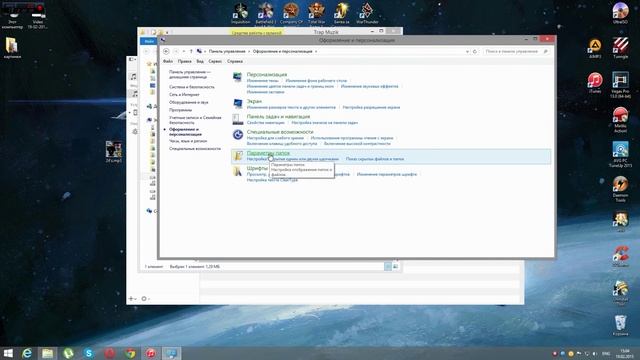
Task: Open the UltraISO desktop shortcut
Action: pos(620,13)
